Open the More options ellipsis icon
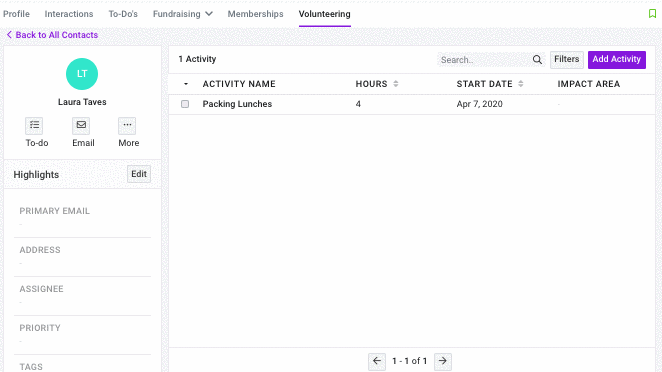Screen dimensions: 662x372 [127, 125]
